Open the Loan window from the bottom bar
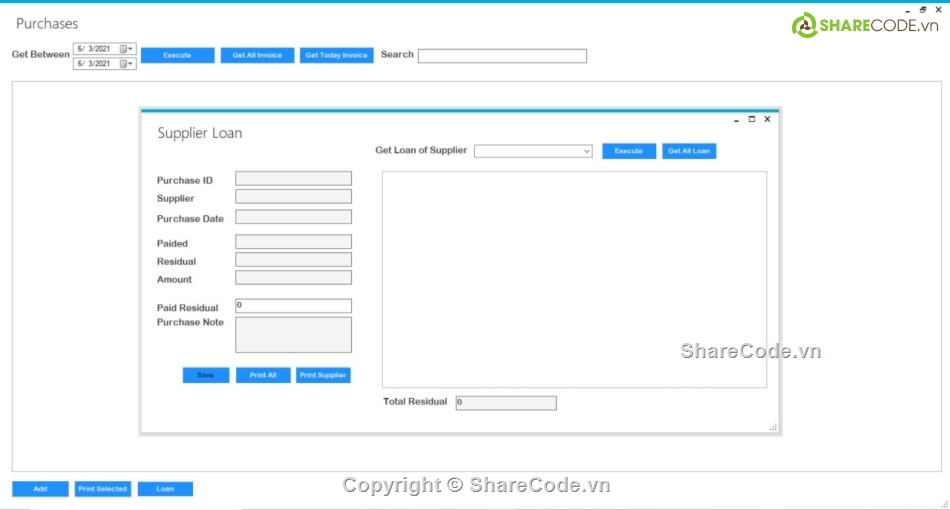Screen dimensions: 950x510 click(x=165, y=489)
